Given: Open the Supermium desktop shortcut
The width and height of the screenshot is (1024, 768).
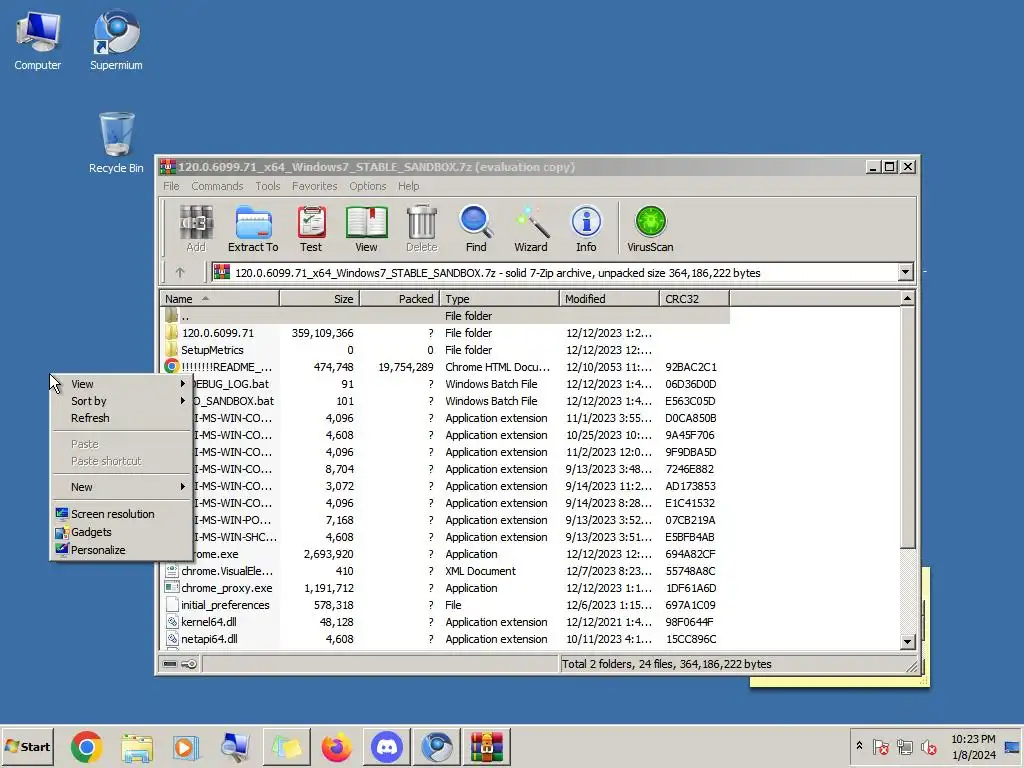Looking at the screenshot, I should [116, 40].
